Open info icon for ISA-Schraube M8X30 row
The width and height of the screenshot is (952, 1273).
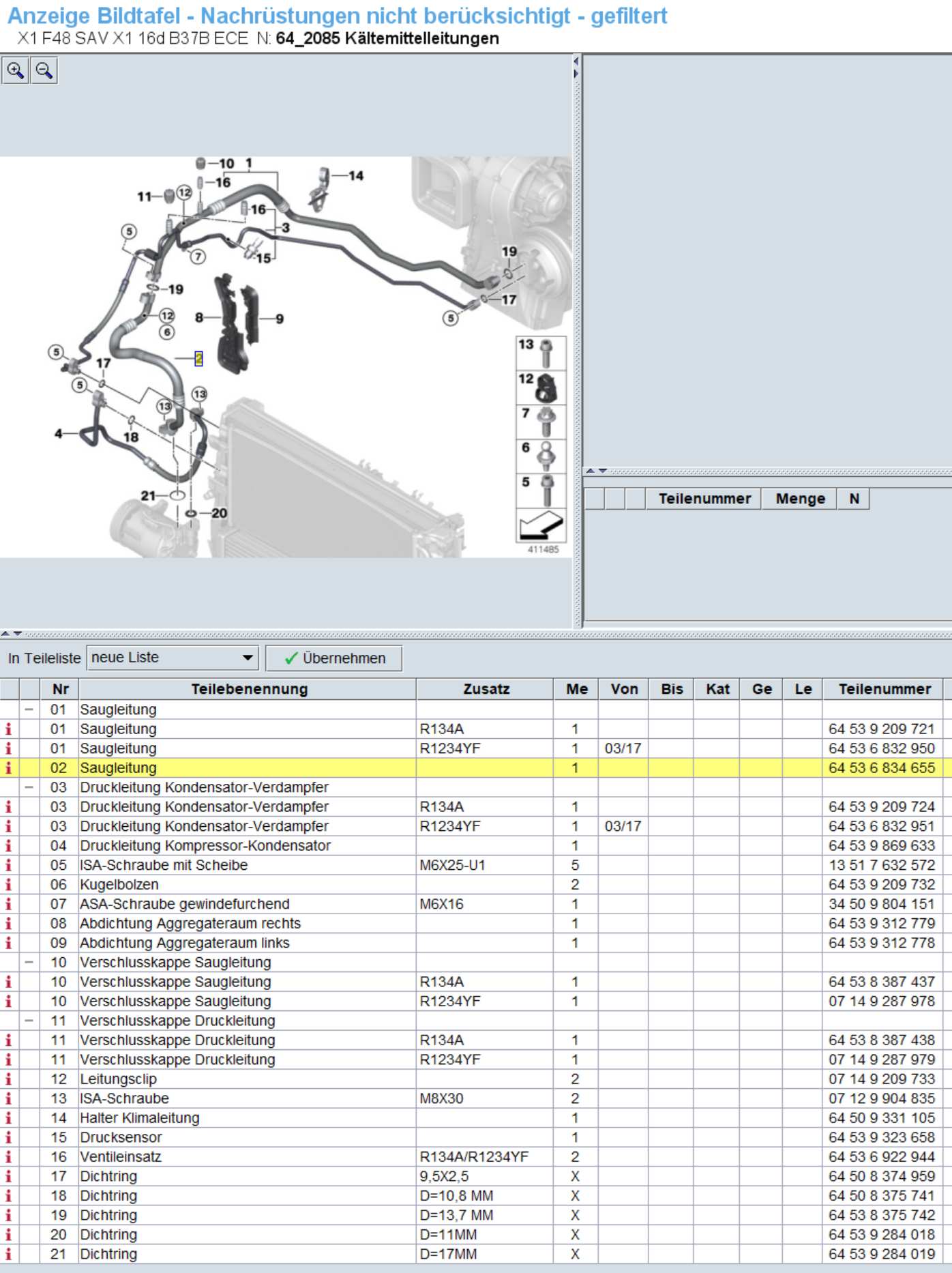pyautogui.click(x=9, y=1098)
